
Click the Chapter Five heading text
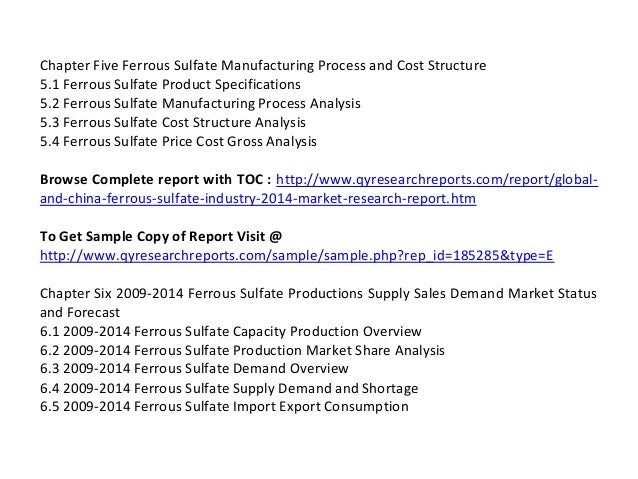263,66
